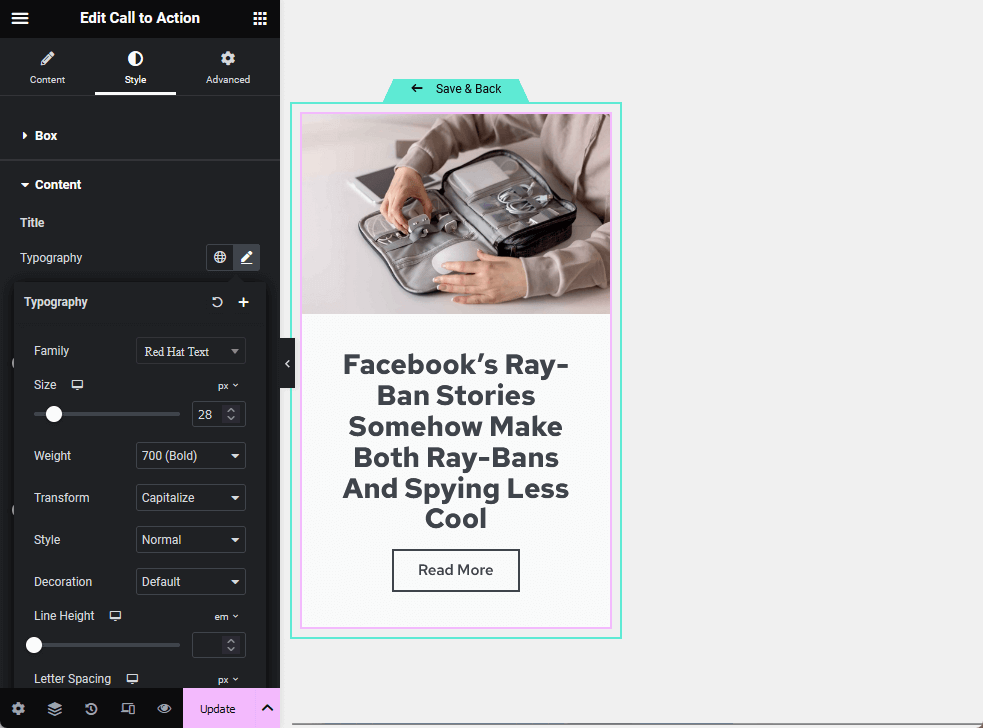
Task: Change Size unit from px
Action: click(228, 386)
